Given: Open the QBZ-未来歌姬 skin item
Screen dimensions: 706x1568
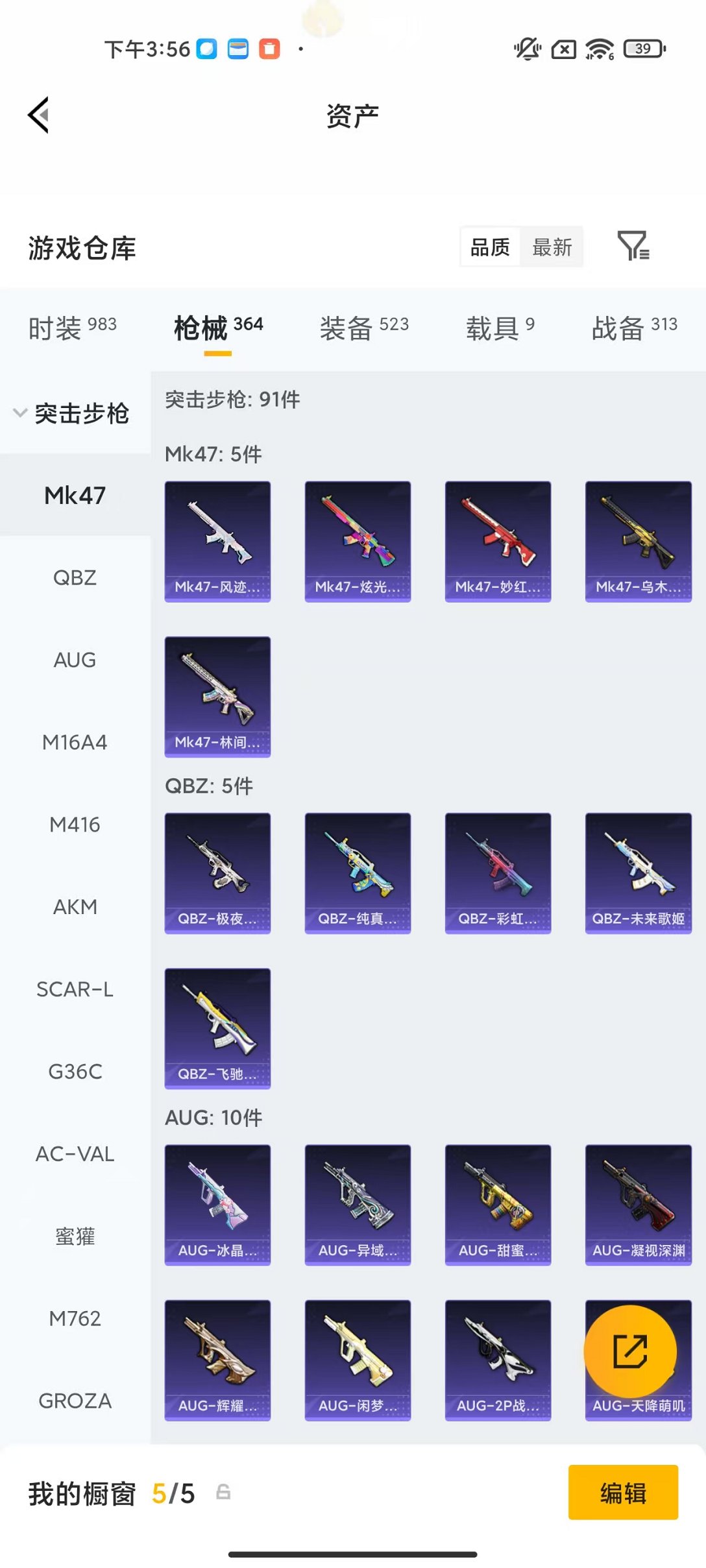Looking at the screenshot, I should click(639, 873).
